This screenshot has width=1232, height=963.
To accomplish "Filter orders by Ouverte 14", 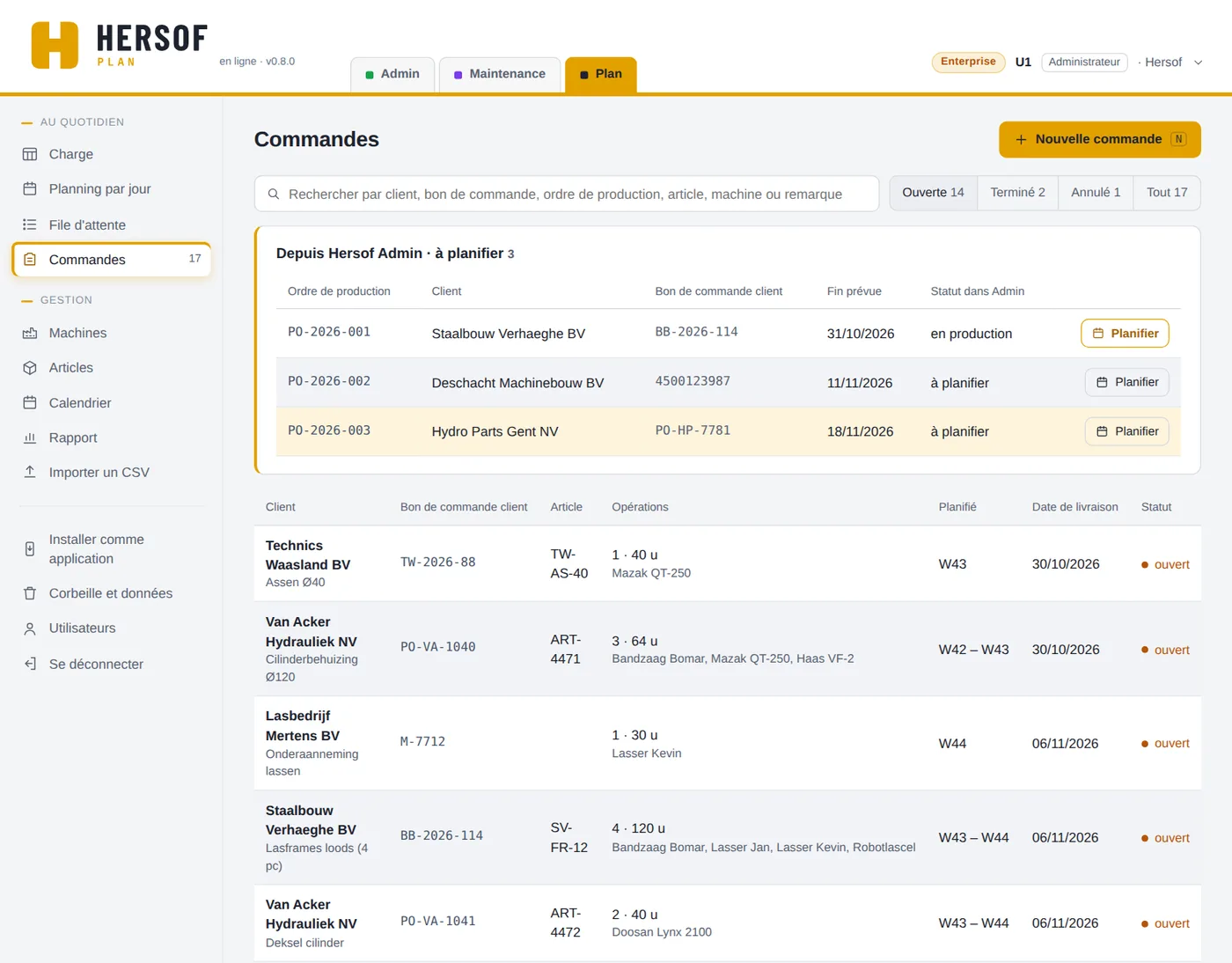I will [933, 193].
